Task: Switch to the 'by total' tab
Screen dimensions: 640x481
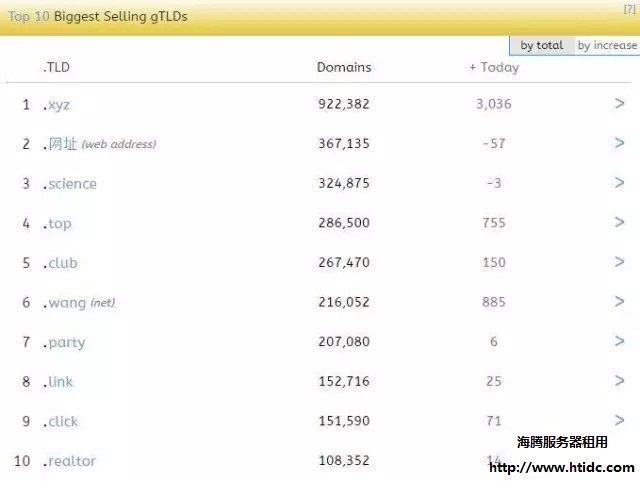Action: click(541, 45)
